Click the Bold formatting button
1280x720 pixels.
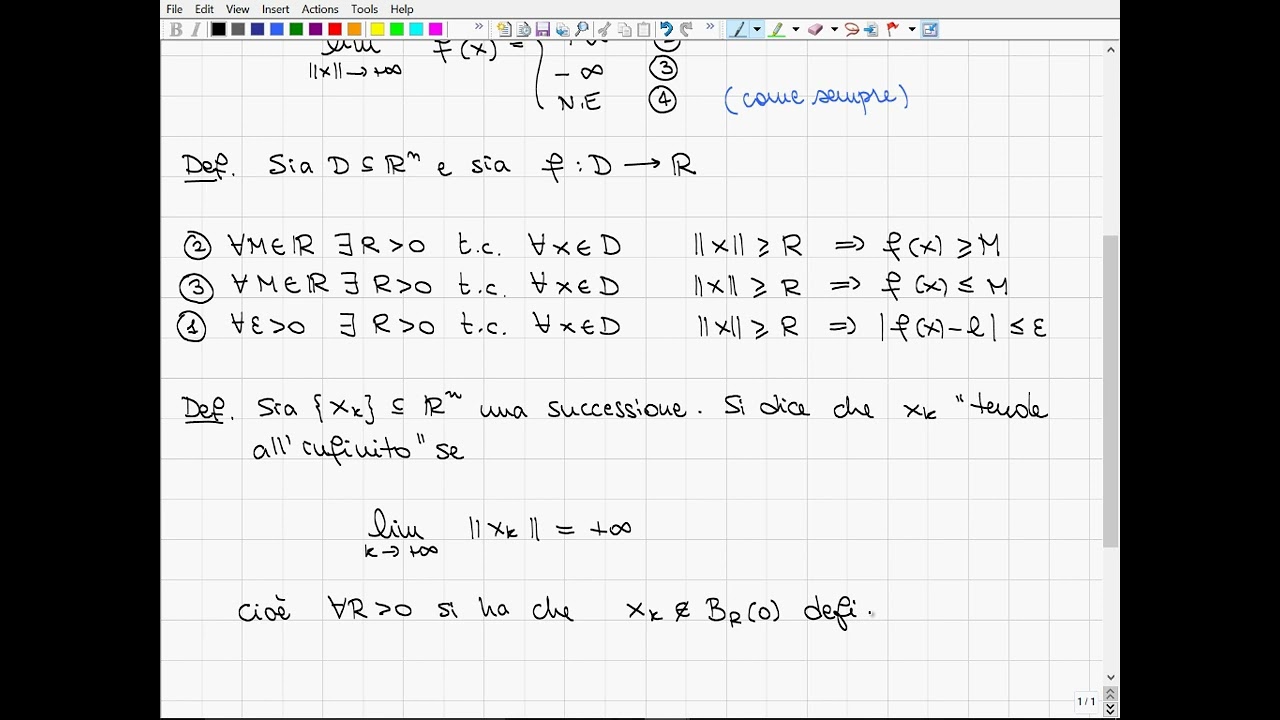[176, 29]
